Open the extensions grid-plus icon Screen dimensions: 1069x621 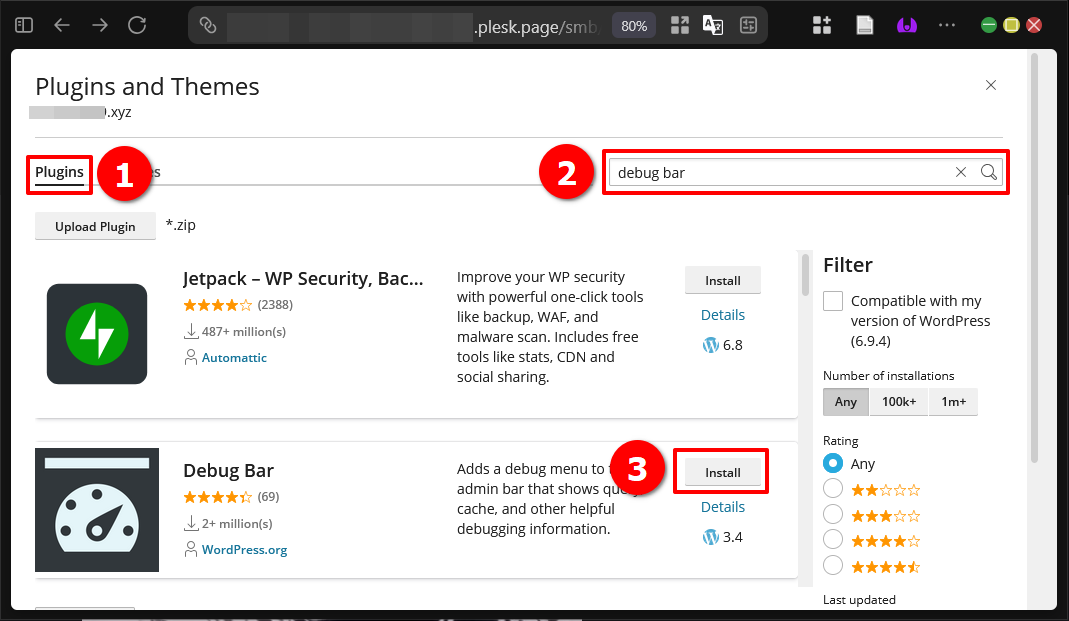coord(822,25)
